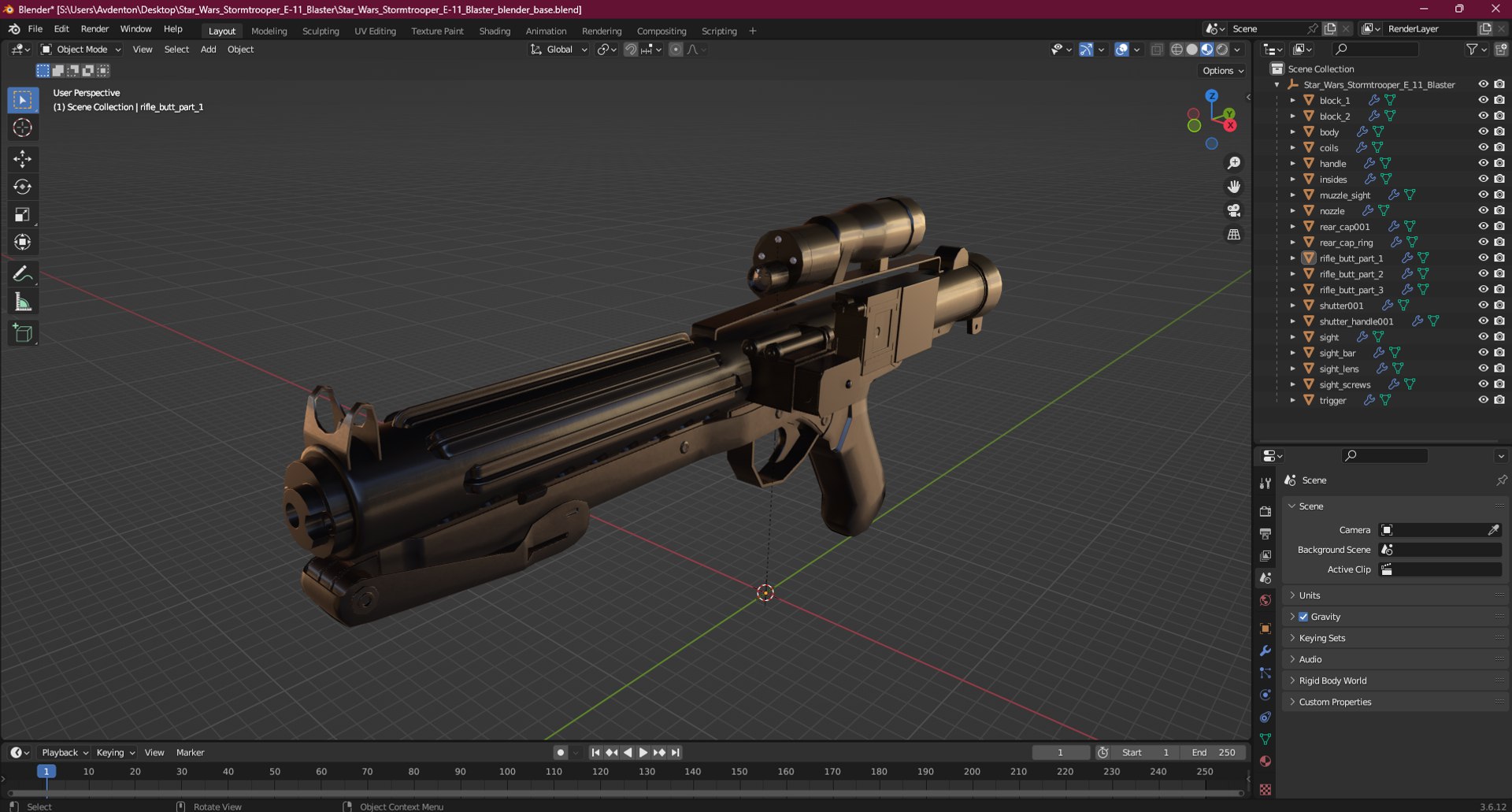Screen dimensions: 1512x812
Task: Expand the nozzle tree item
Action: click(x=1292, y=211)
